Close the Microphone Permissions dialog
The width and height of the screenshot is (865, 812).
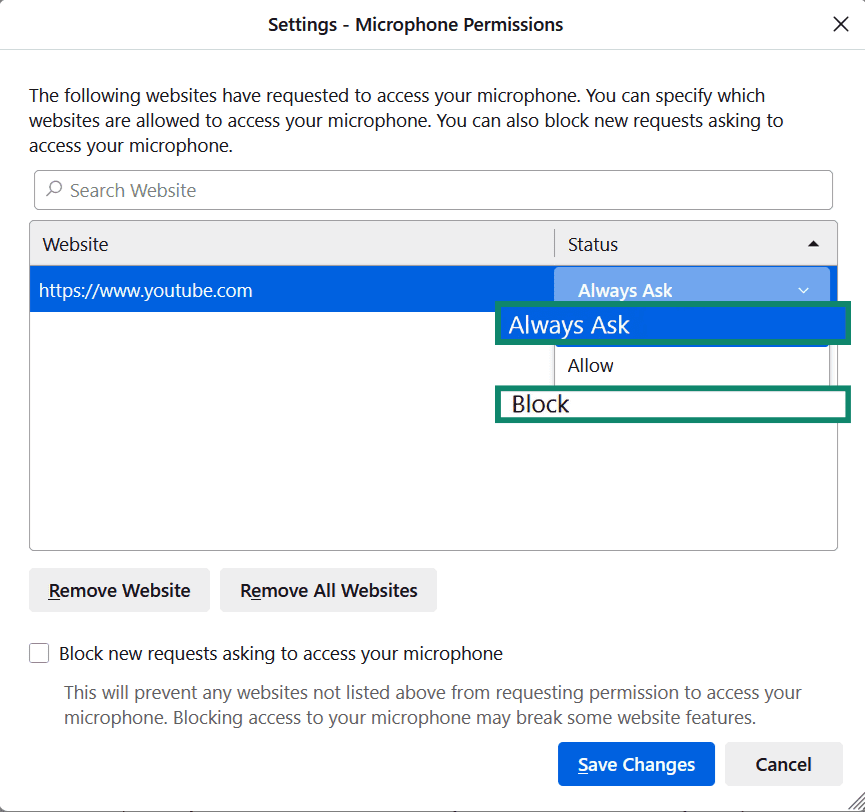pos(841,24)
